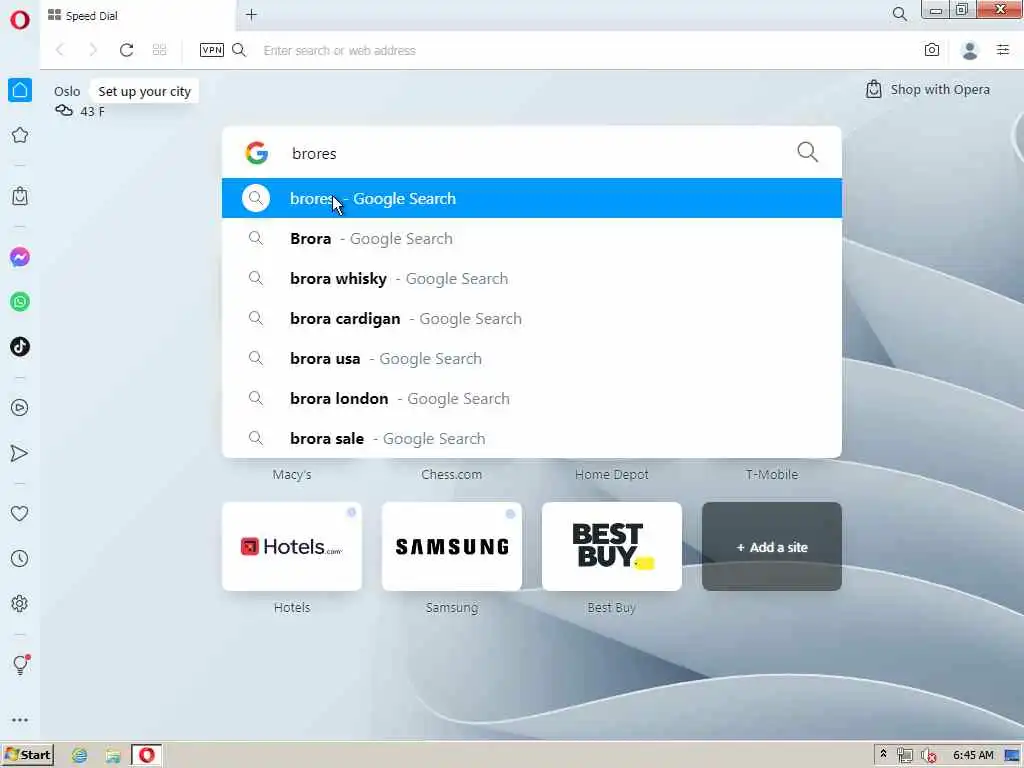Click the Oslo weather location
Screen dimensions: 1024x768
point(67,91)
